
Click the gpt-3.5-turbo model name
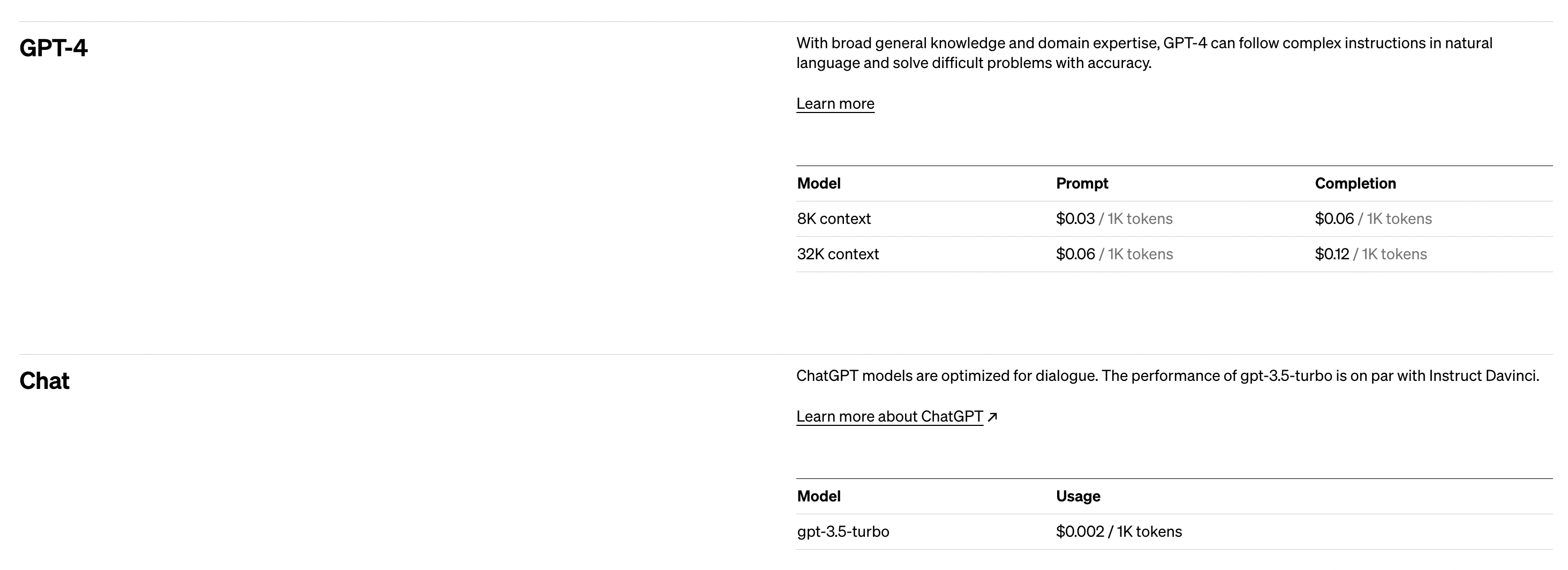[843, 531]
